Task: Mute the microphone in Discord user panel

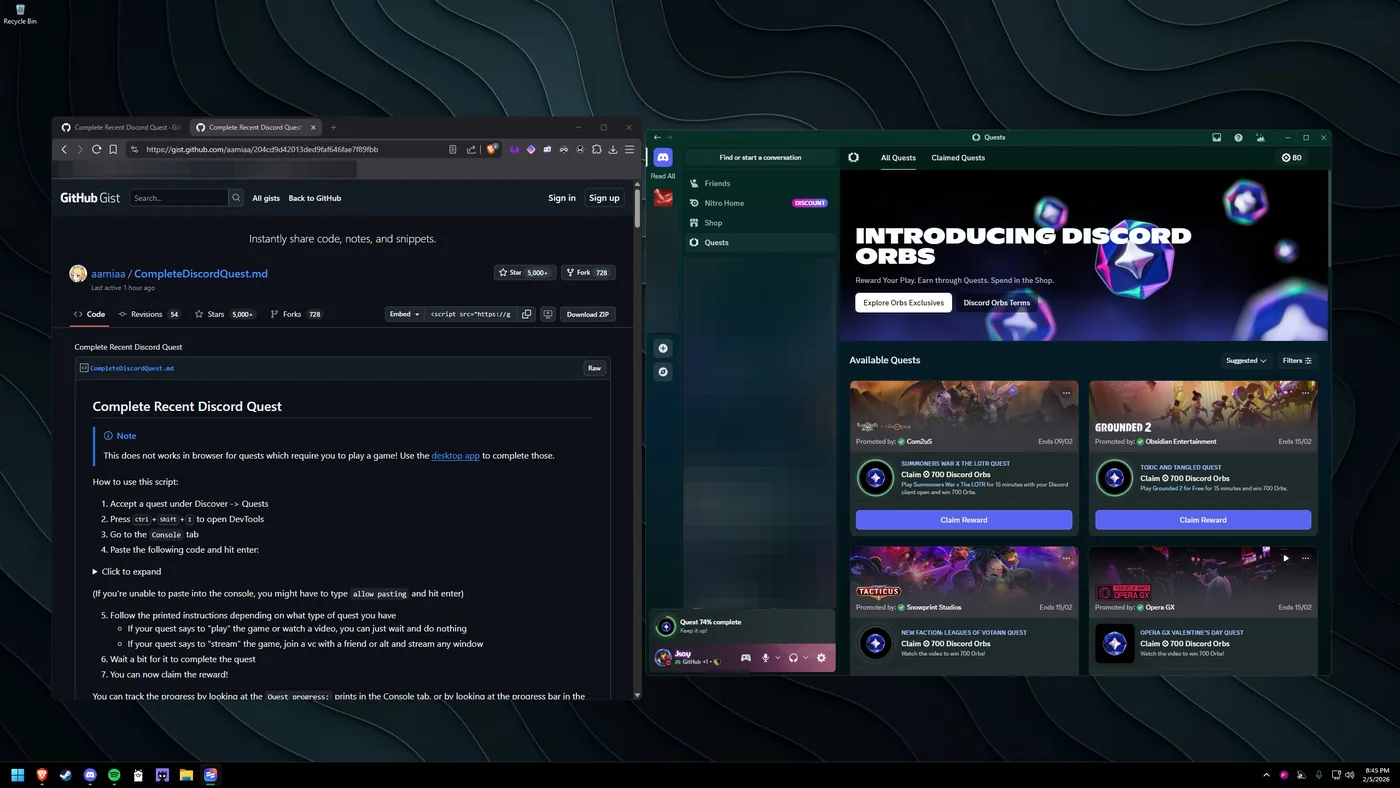Action: coord(766,657)
